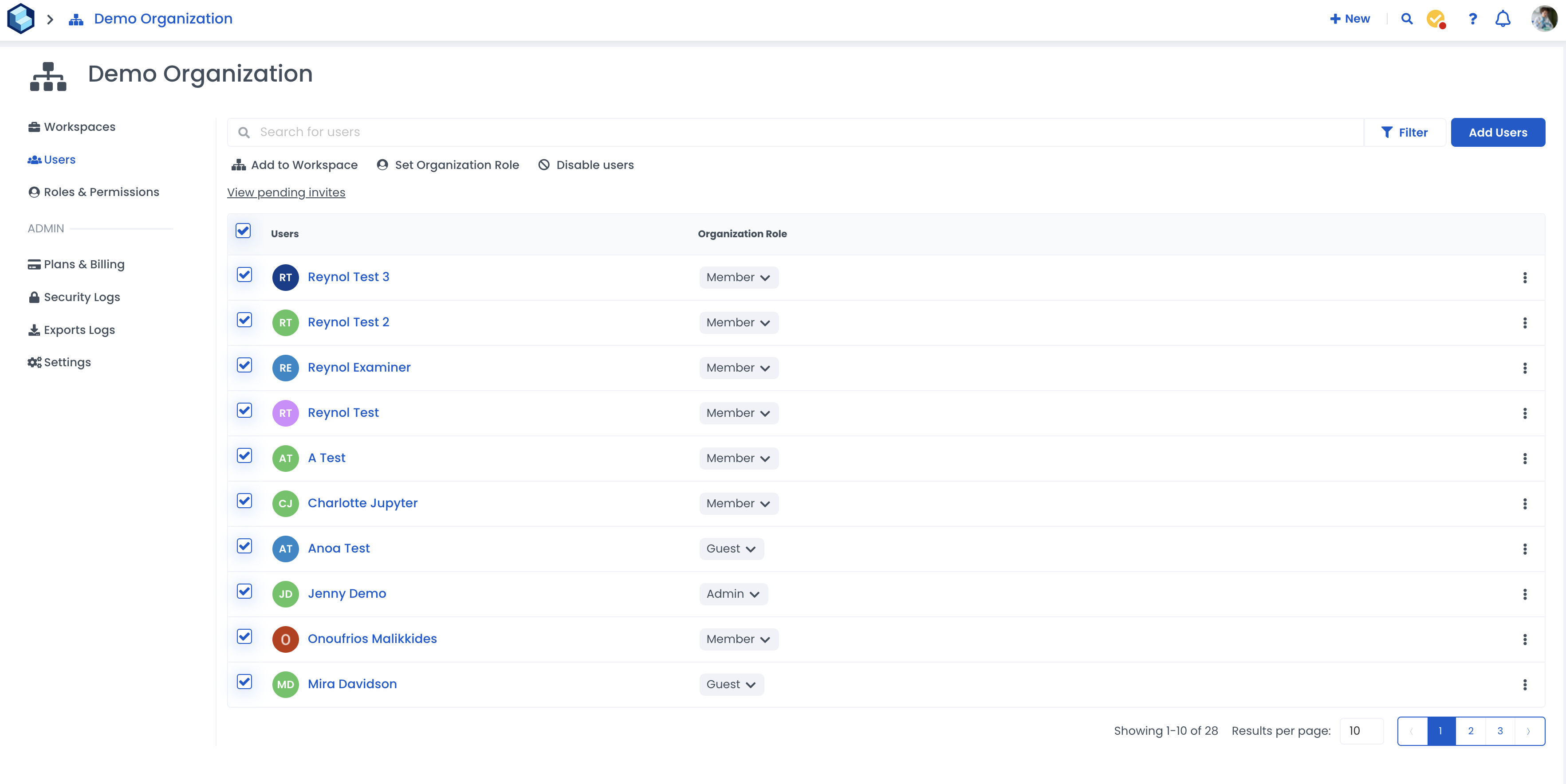Image resolution: width=1566 pixels, height=784 pixels.
Task: Open View pending invites link
Action: pyautogui.click(x=286, y=192)
